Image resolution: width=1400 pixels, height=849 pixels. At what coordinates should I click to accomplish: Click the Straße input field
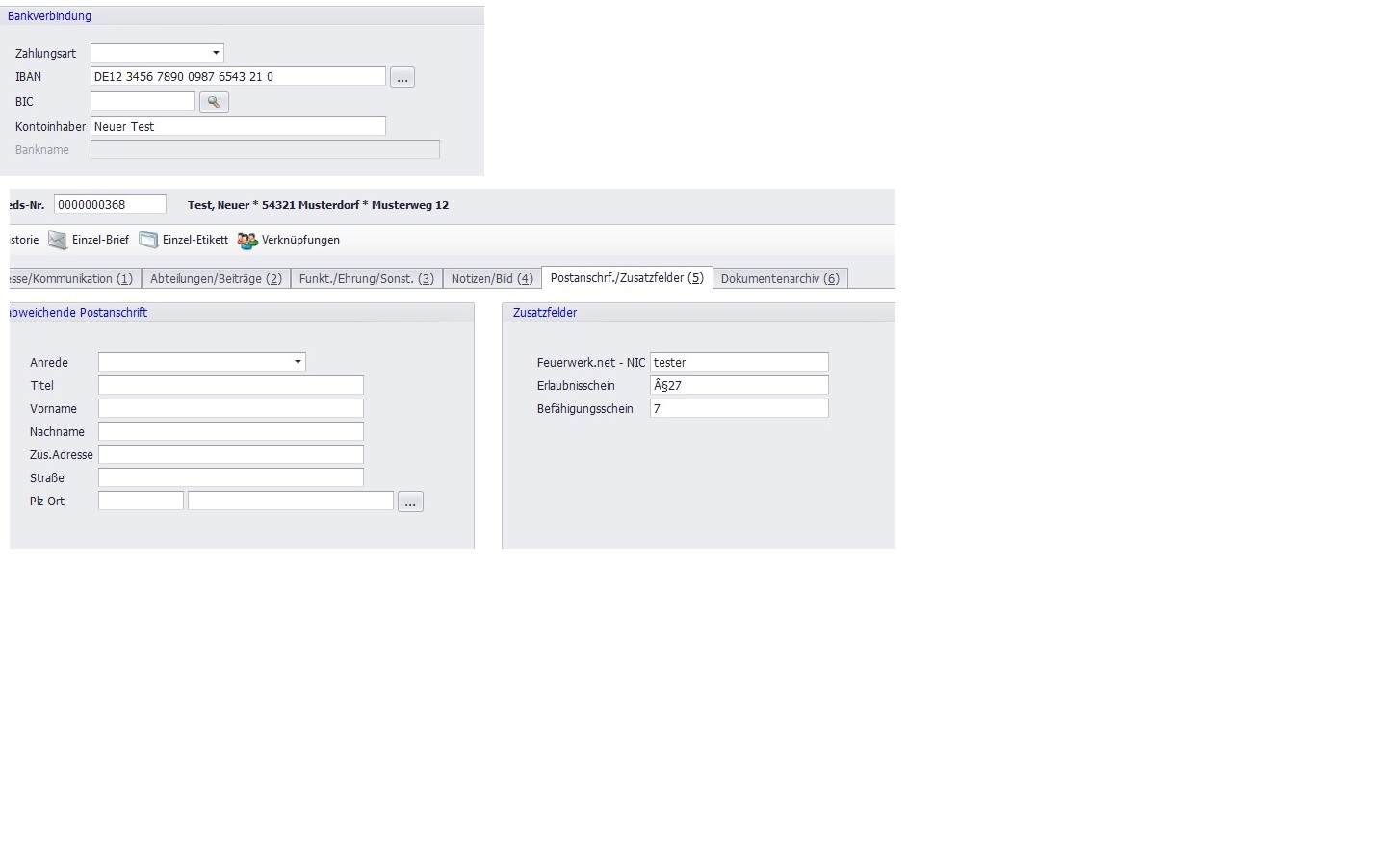point(230,477)
